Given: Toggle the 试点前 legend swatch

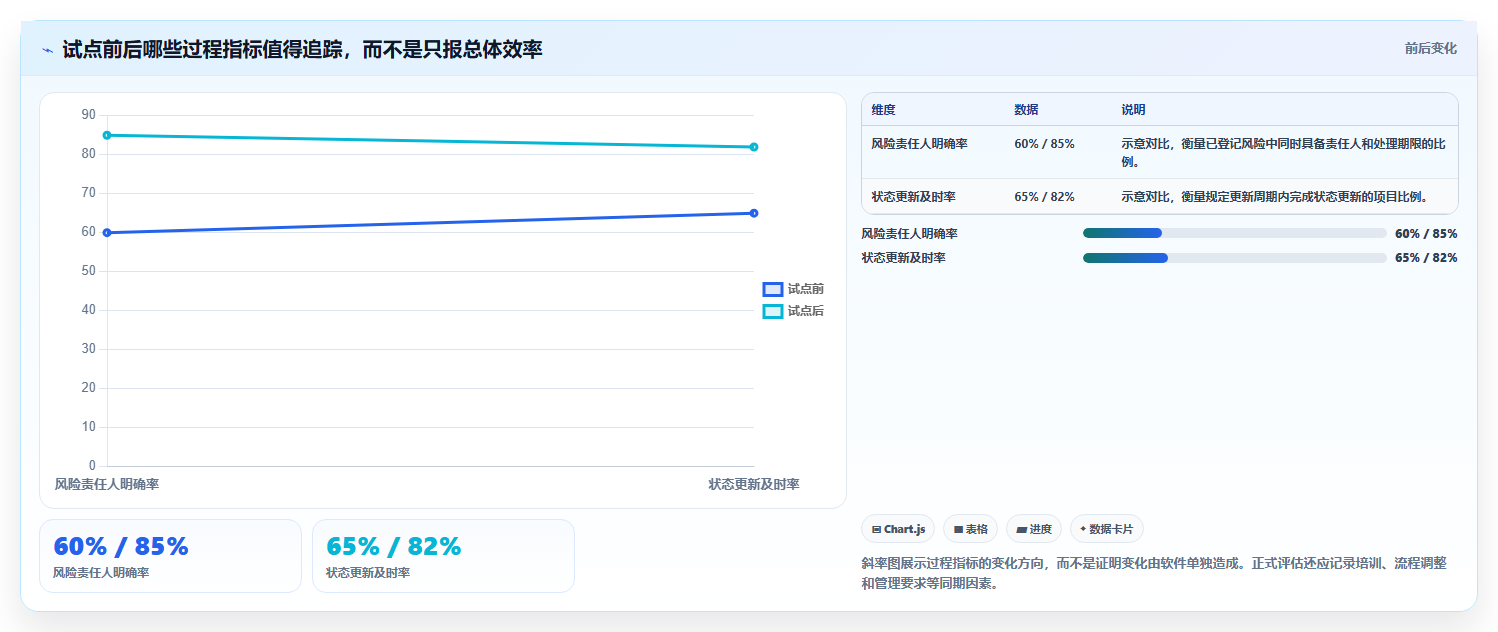Looking at the screenshot, I should click(772, 289).
